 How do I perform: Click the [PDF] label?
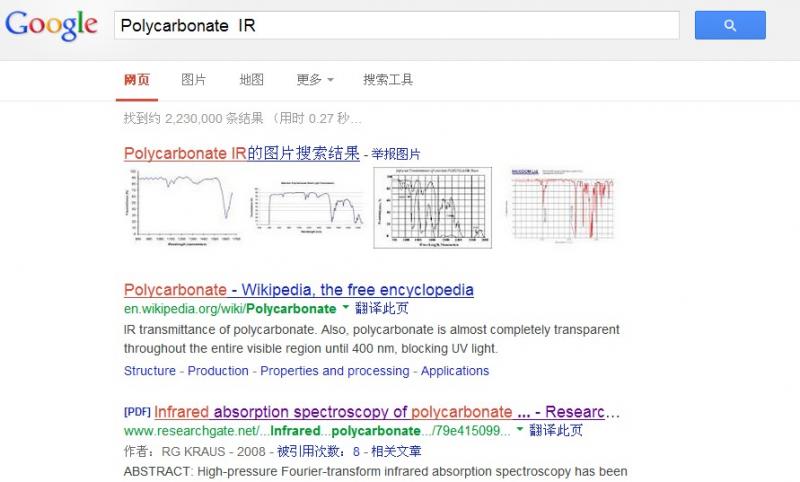[137, 412]
